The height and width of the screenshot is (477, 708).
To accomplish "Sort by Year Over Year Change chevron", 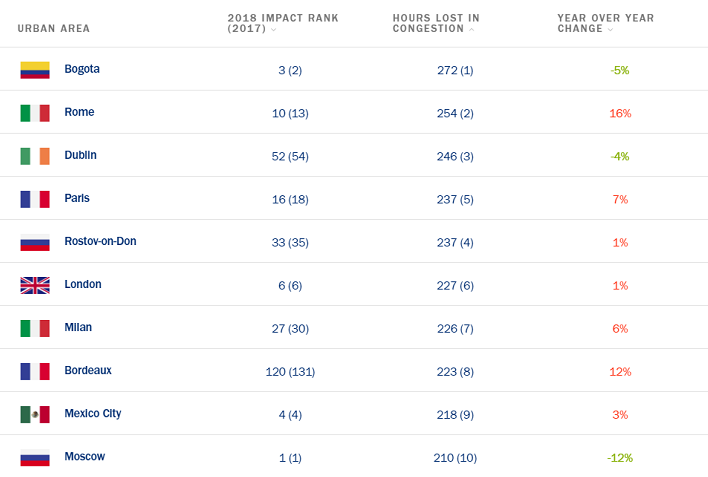I will tap(610, 29).
